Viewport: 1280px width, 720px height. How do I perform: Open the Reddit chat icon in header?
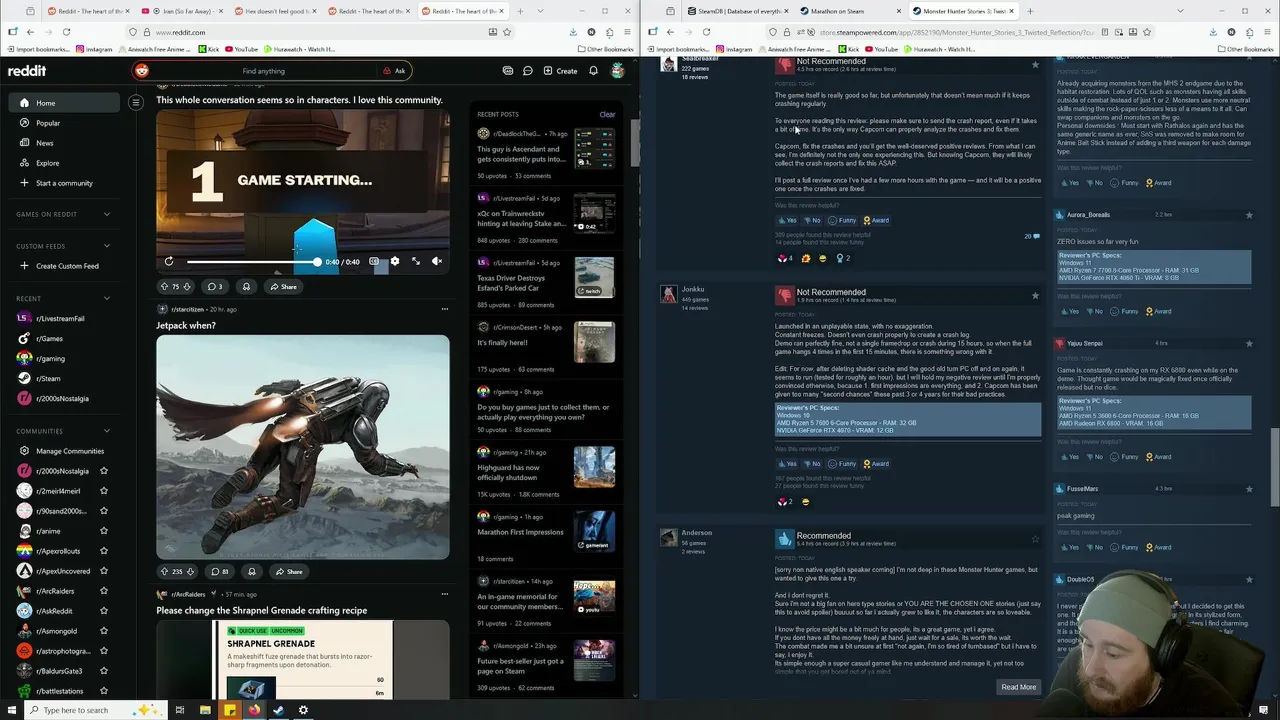(x=528, y=71)
